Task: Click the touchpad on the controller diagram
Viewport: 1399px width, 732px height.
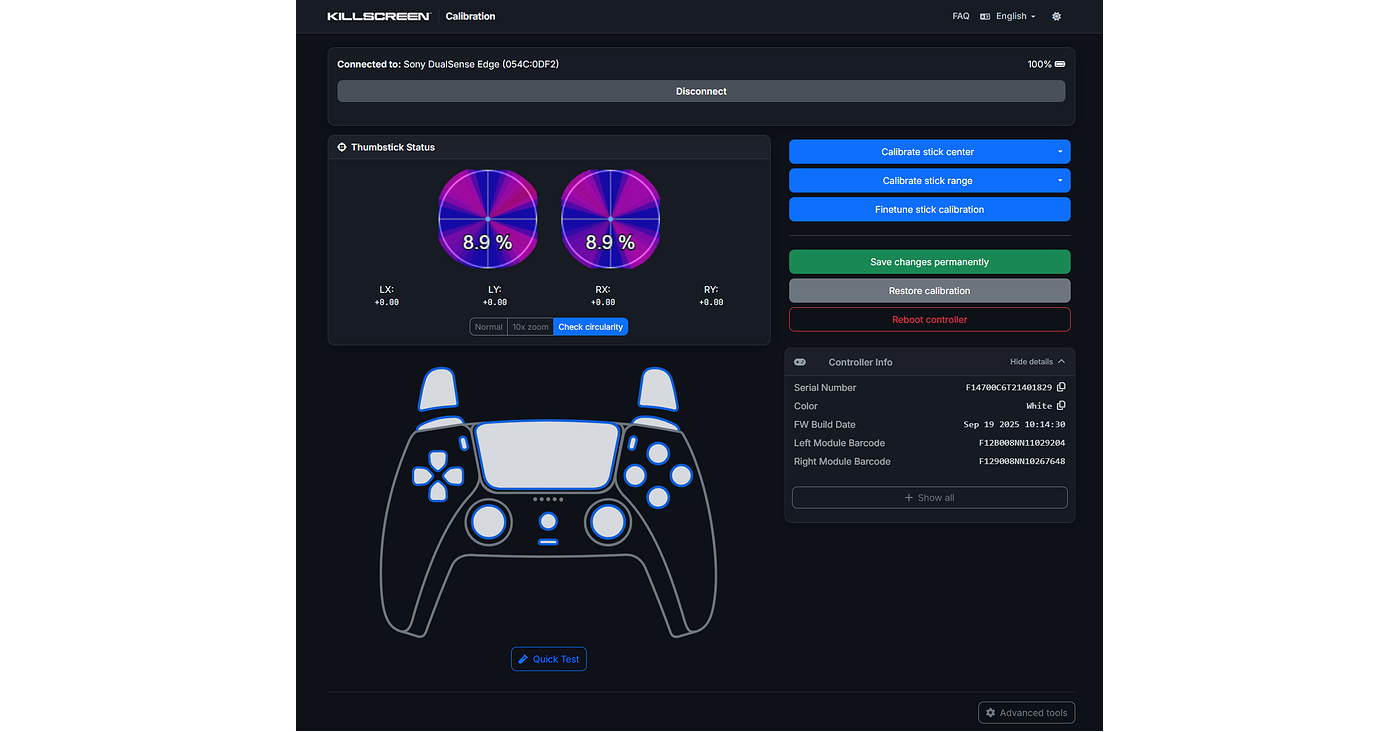Action: [x=548, y=455]
